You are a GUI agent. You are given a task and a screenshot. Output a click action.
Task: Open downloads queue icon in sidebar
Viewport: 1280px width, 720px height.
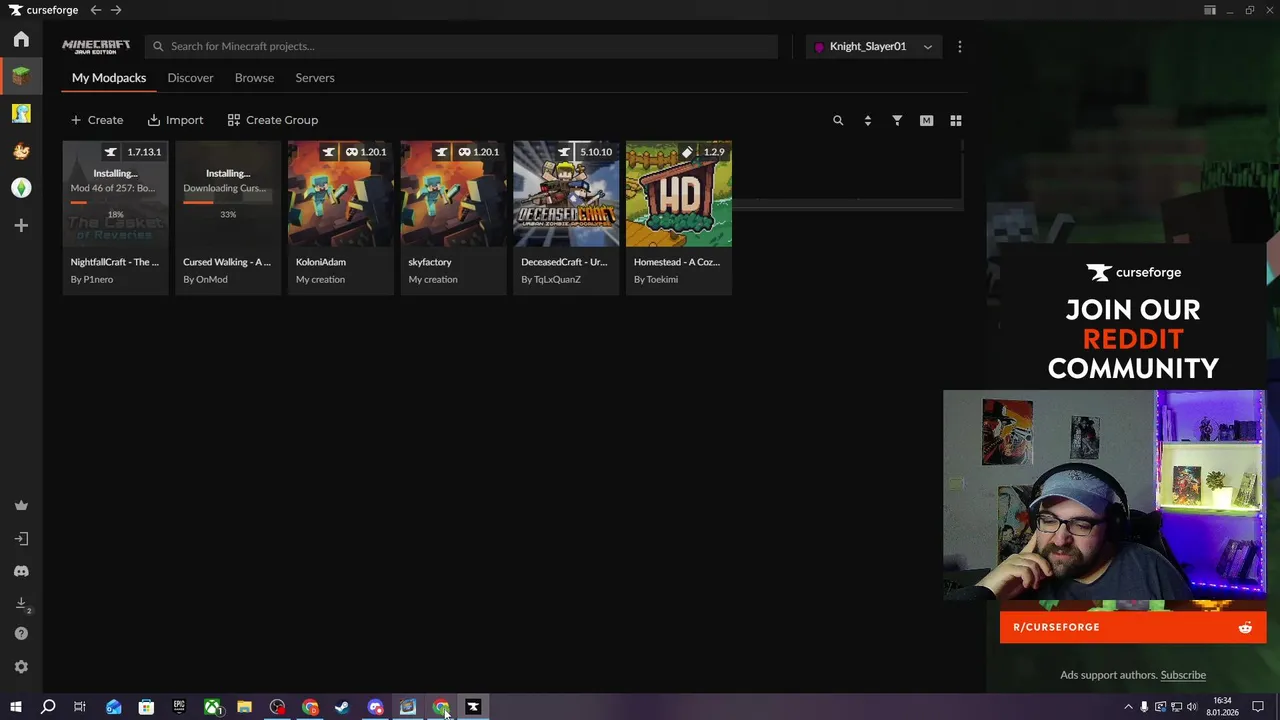(21, 603)
